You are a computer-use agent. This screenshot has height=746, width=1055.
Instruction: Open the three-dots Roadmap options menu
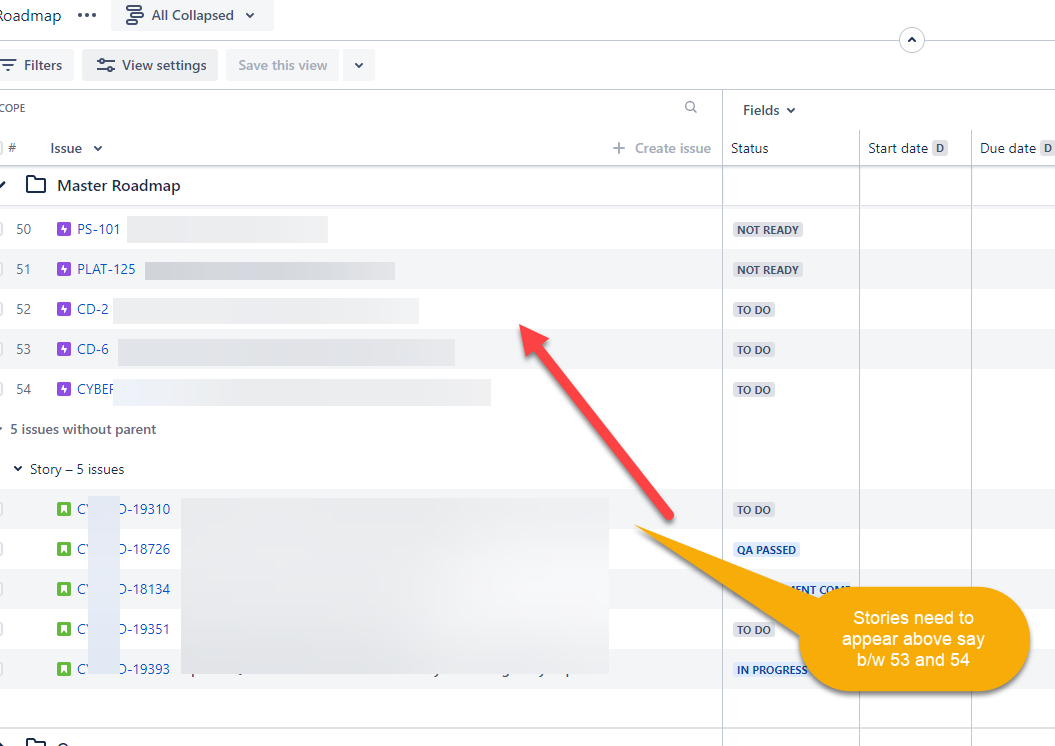pyautogui.click(x=87, y=15)
